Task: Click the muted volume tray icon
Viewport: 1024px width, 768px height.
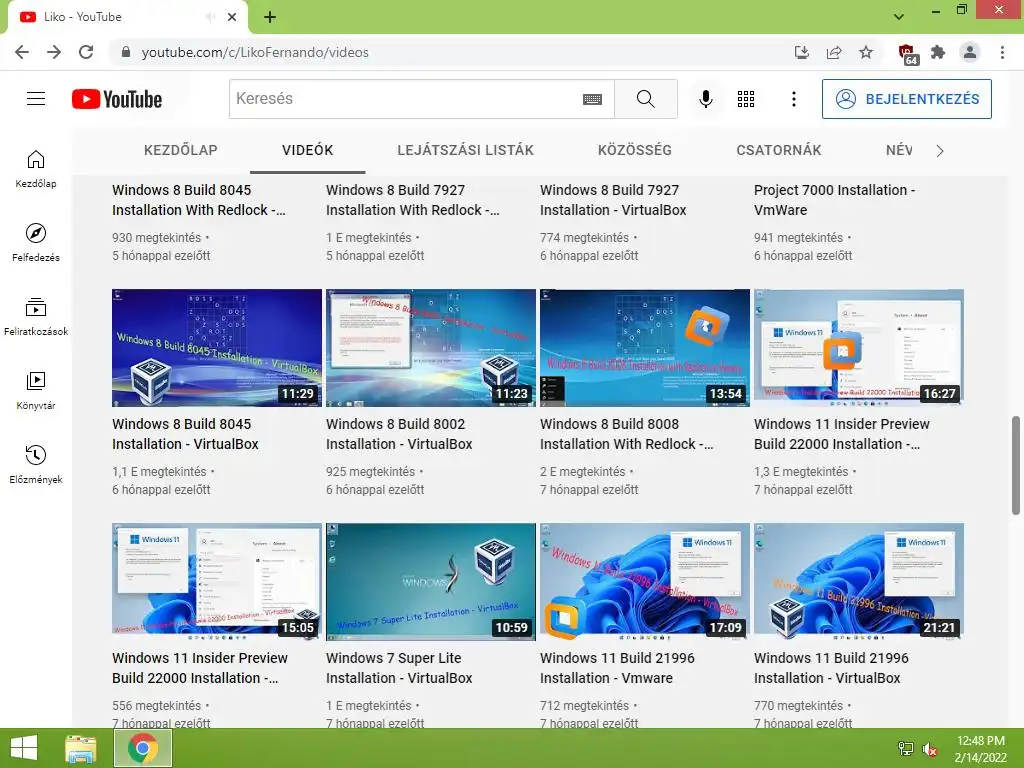Action: (930, 749)
